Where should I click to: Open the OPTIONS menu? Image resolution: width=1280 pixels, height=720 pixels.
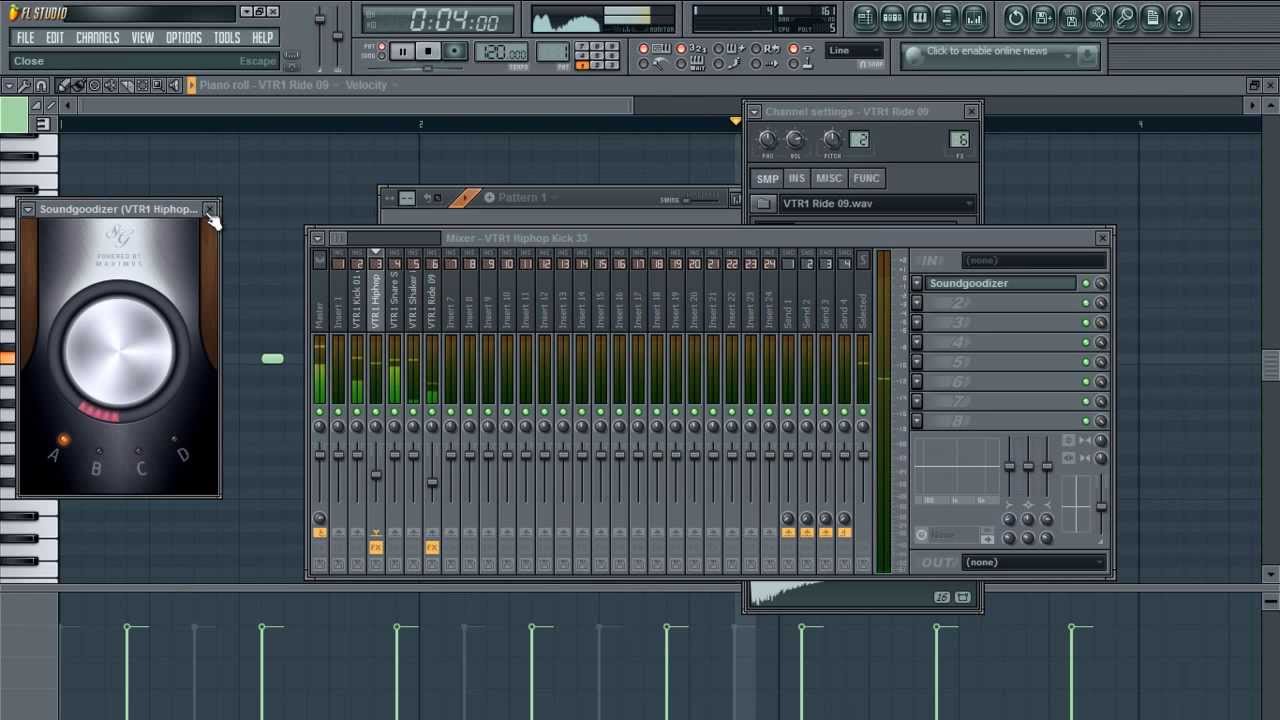[x=183, y=37]
